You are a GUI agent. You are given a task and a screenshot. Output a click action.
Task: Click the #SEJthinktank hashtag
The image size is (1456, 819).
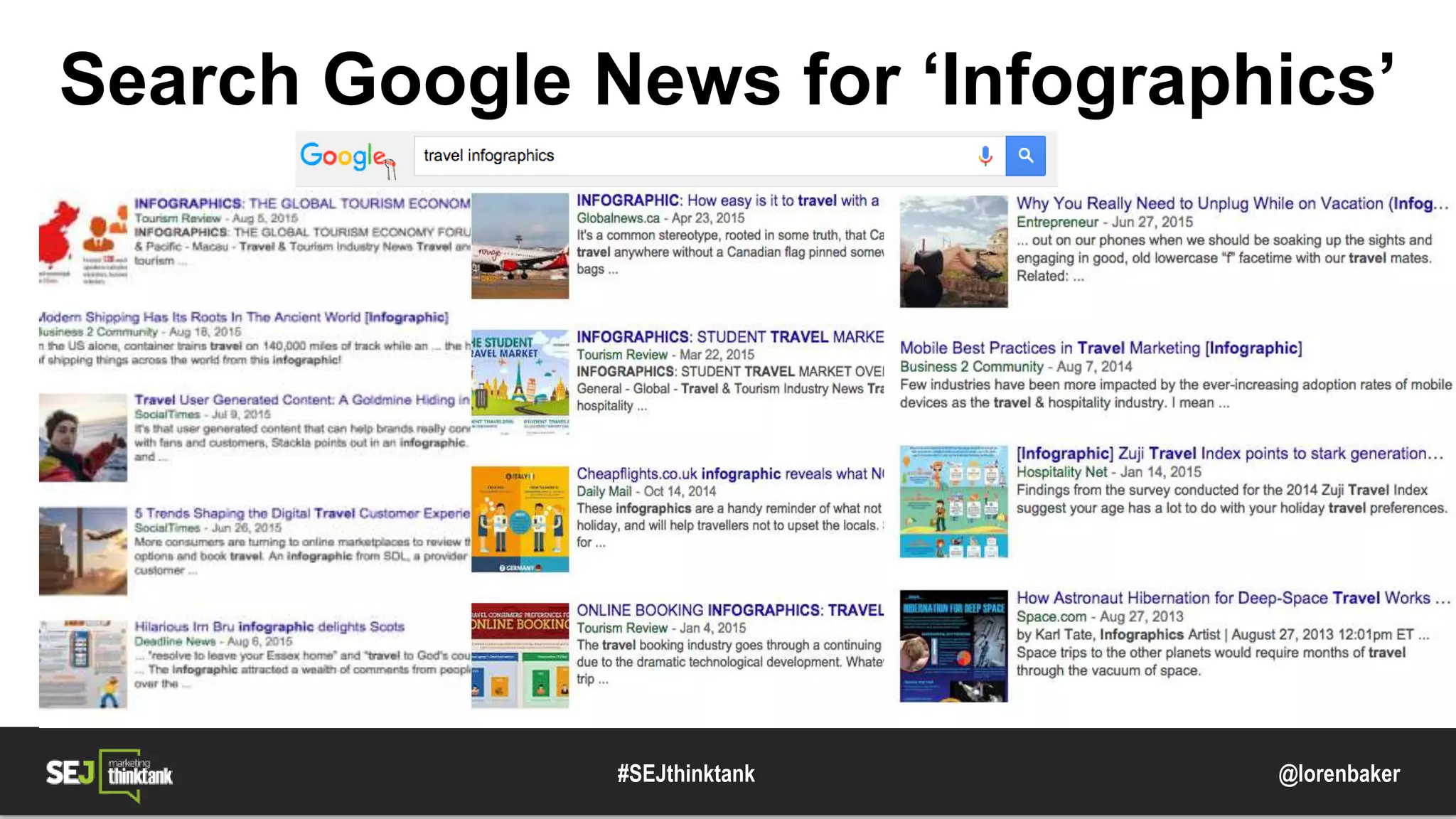[686, 773]
